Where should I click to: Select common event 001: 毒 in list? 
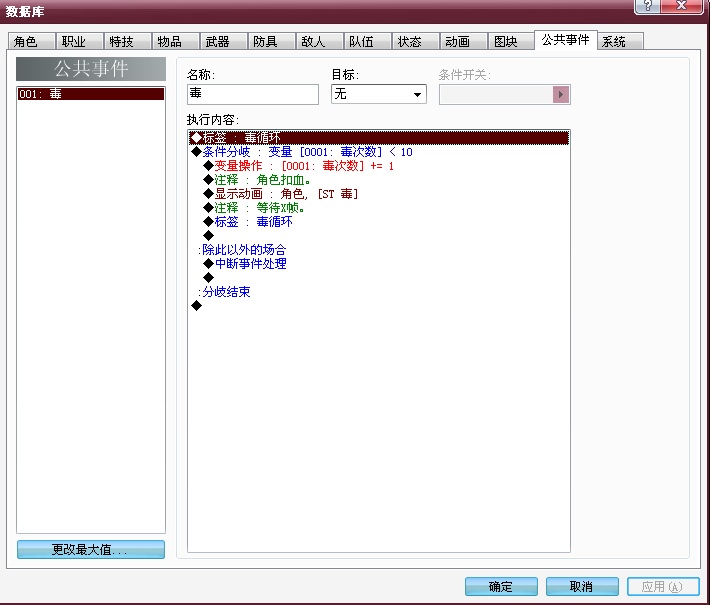click(91, 94)
